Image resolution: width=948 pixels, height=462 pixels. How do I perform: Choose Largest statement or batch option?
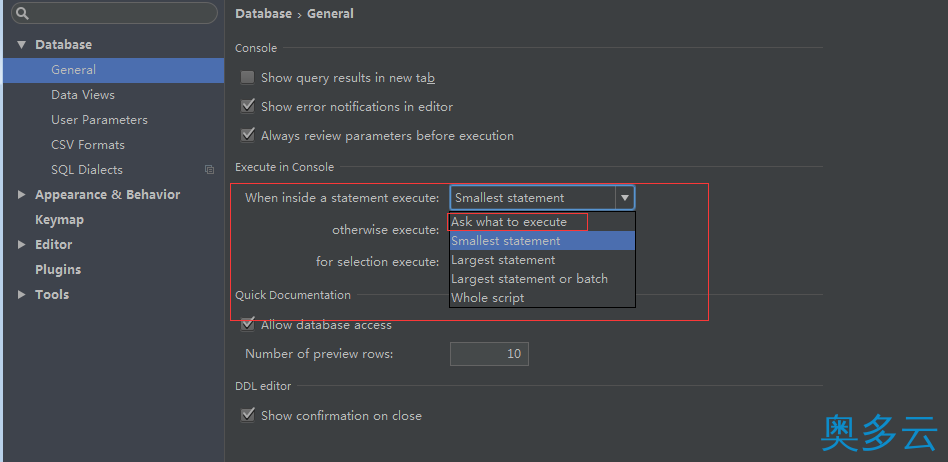point(542,279)
